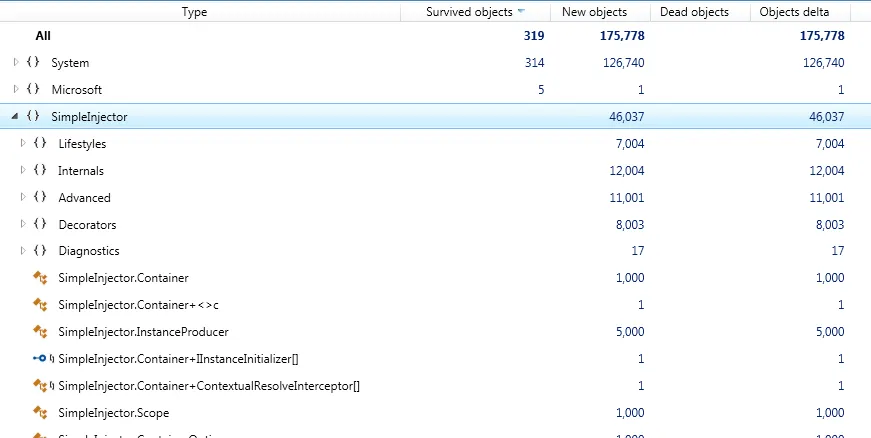Select the SimpleInjector.Scope type row
Screen dimensions: 871x438
[x=436, y=412]
